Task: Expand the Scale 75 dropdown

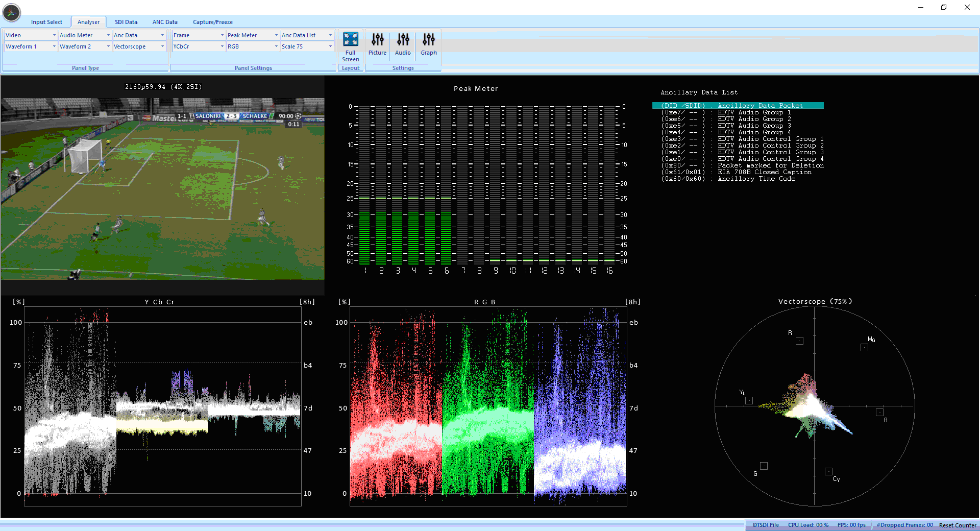Action: point(330,46)
